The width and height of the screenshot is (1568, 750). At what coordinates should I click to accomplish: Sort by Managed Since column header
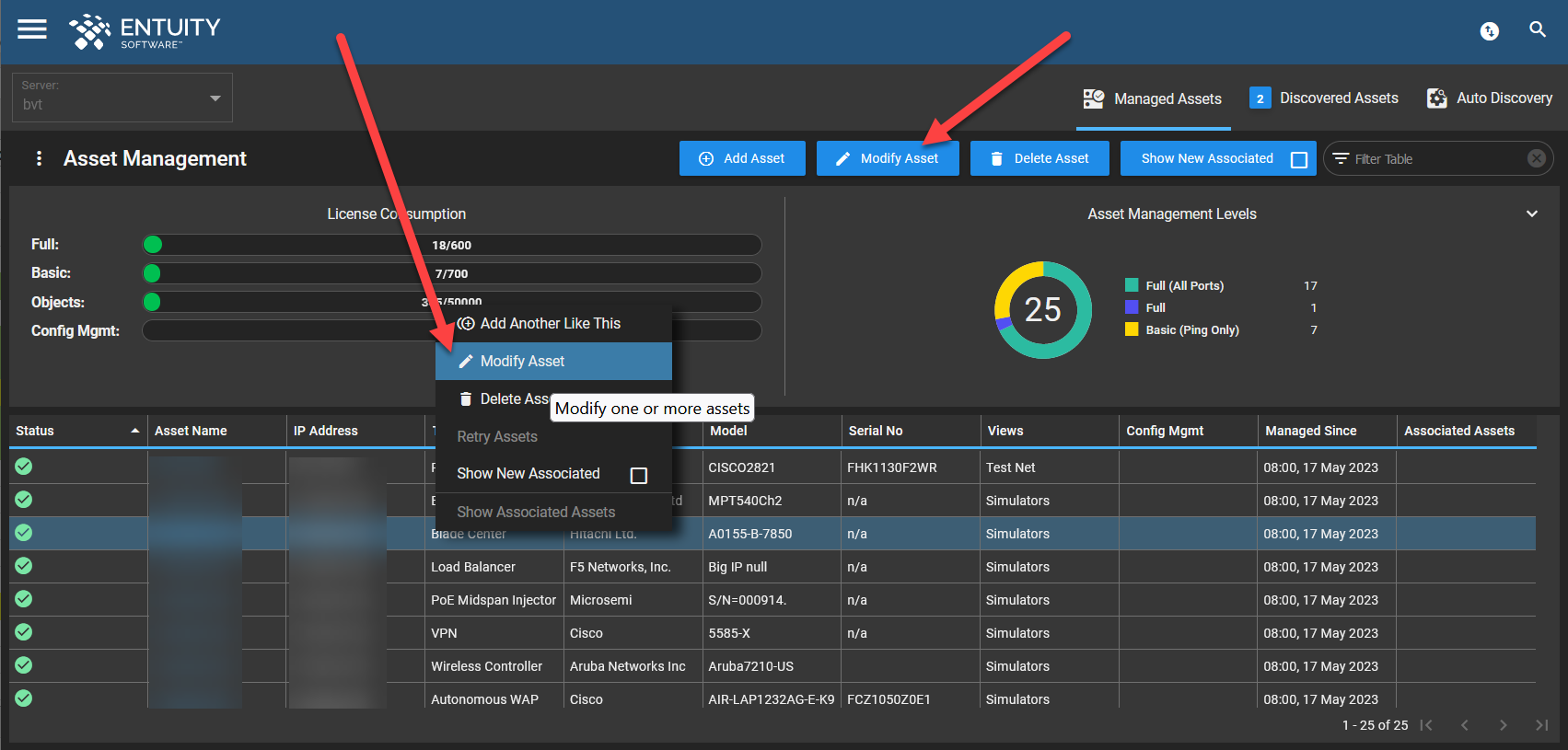point(1328,431)
